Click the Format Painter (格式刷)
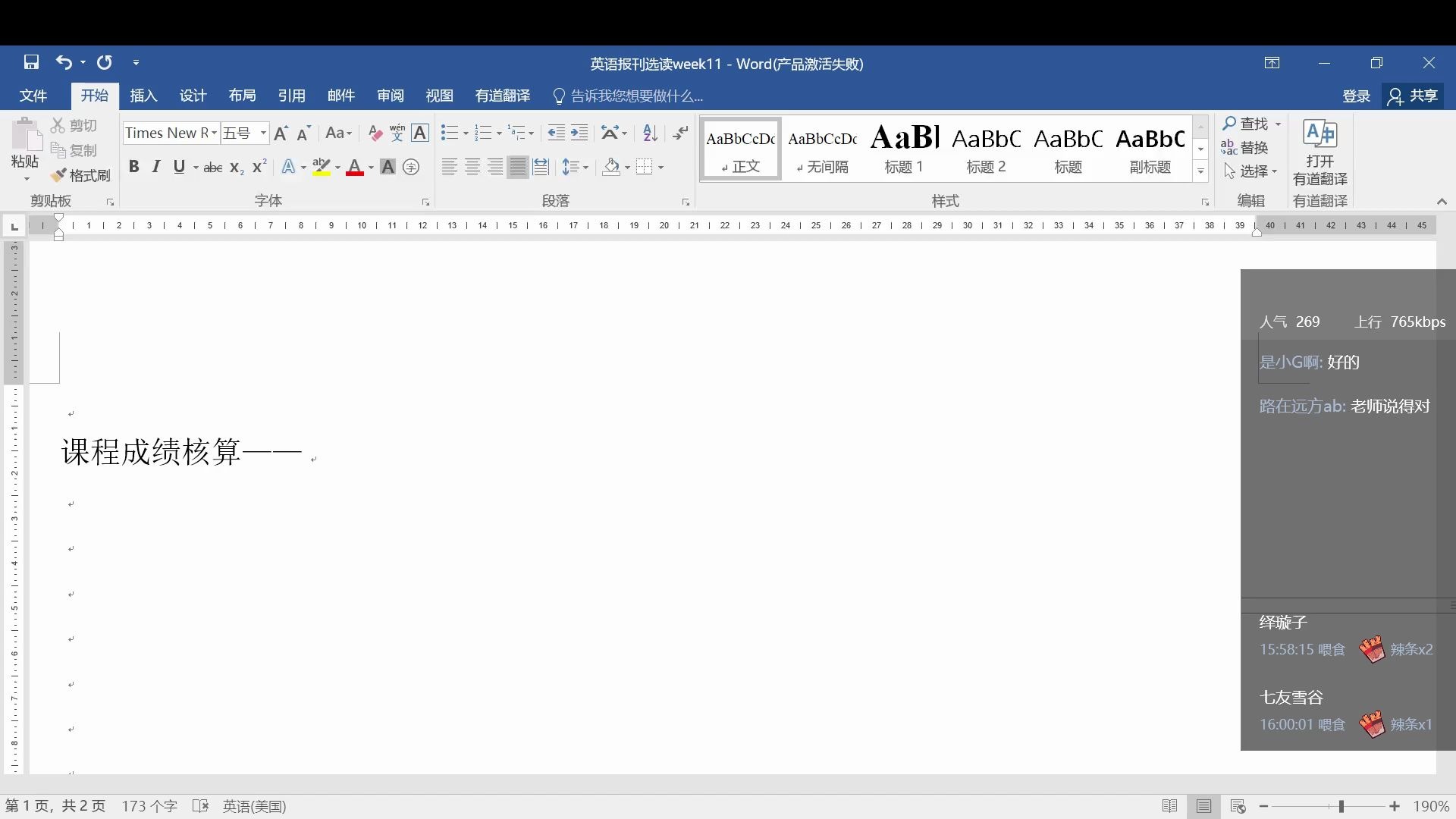Viewport: 1456px width, 819px height. tap(80, 176)
